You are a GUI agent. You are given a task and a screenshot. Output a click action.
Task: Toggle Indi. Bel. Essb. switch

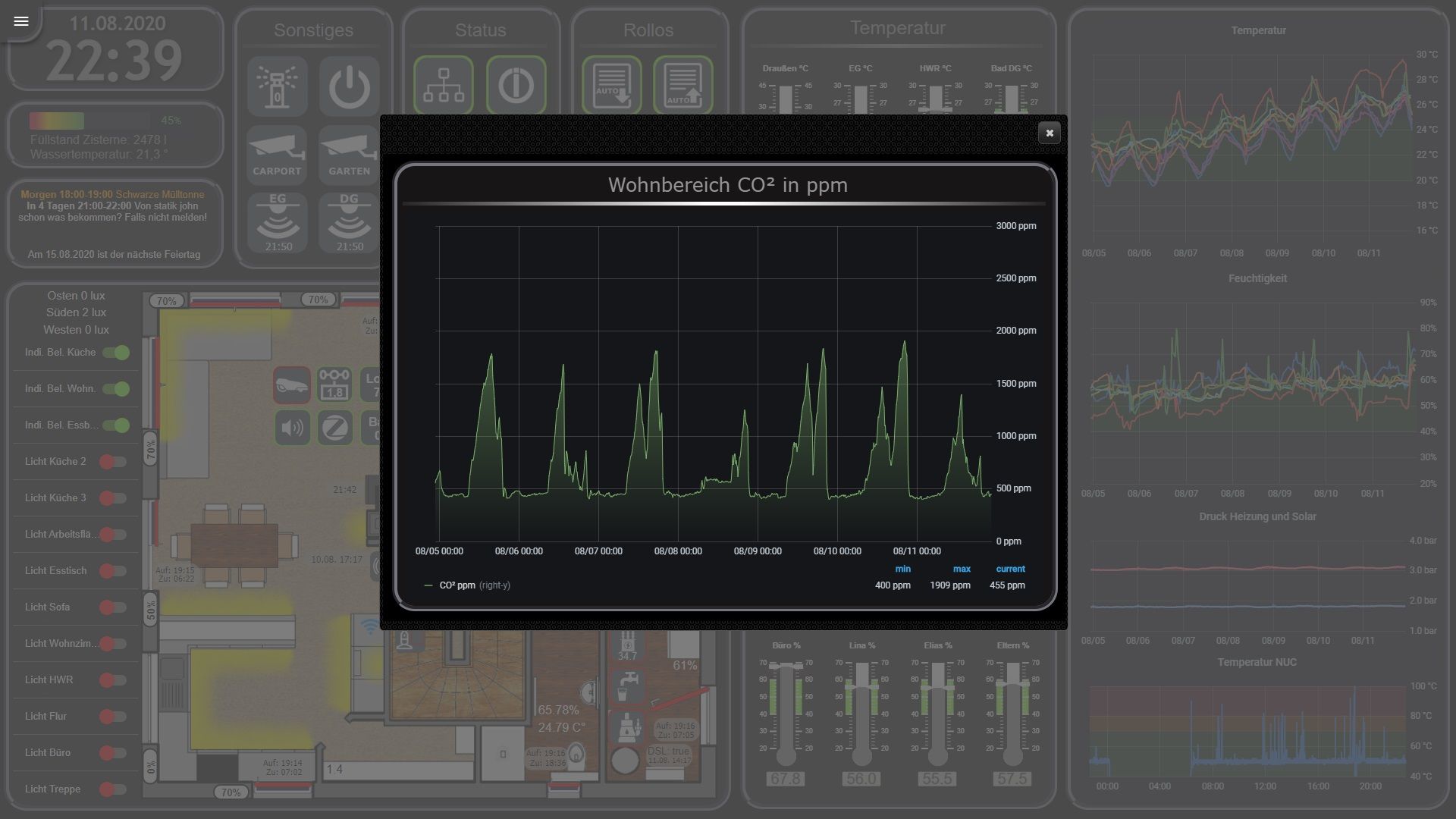tap(116, 425)
